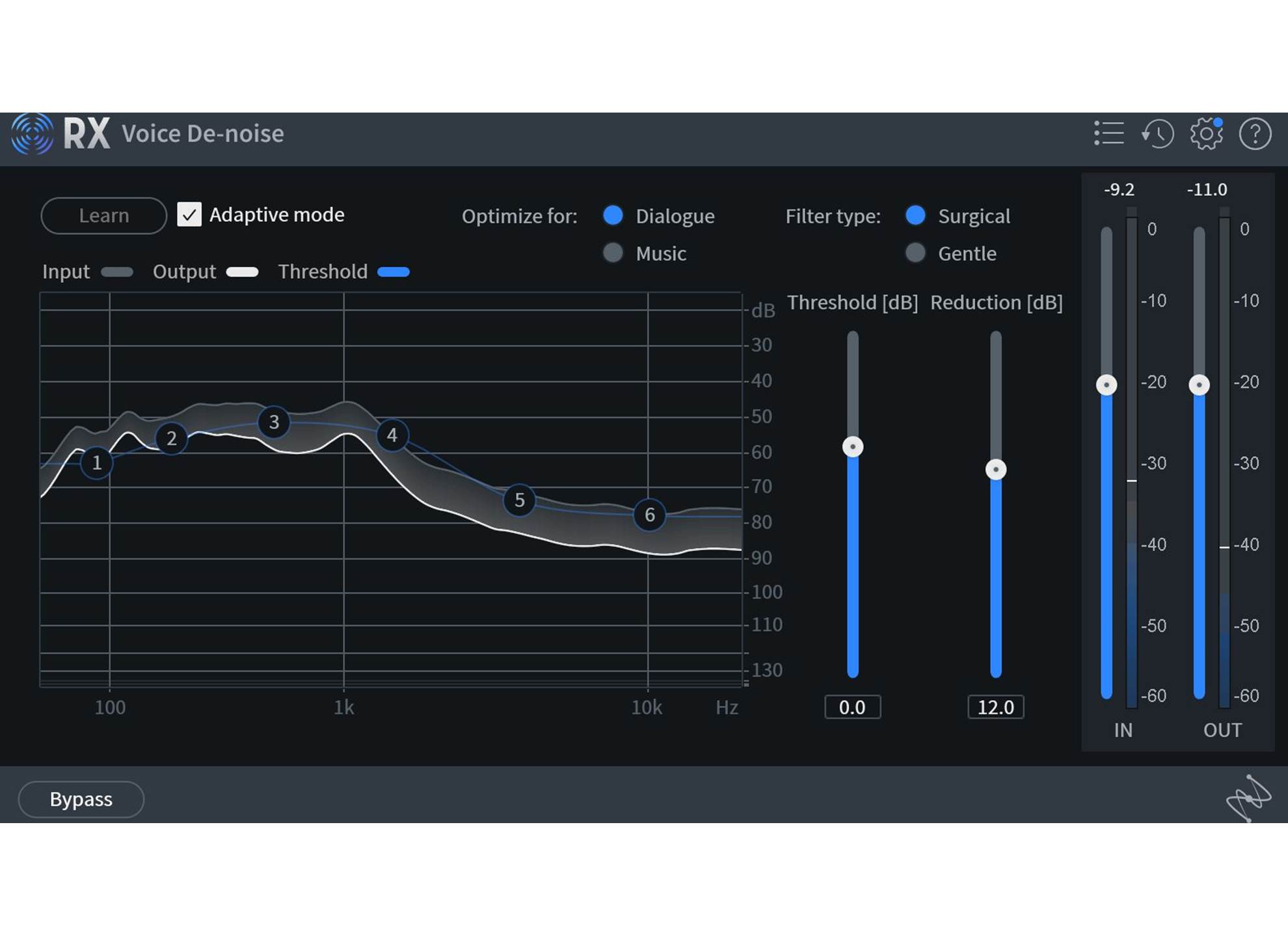The height and width of the screenshot is (937, 1288).
Task: Click the Optimize for label
Action: [x=520, y=216]
